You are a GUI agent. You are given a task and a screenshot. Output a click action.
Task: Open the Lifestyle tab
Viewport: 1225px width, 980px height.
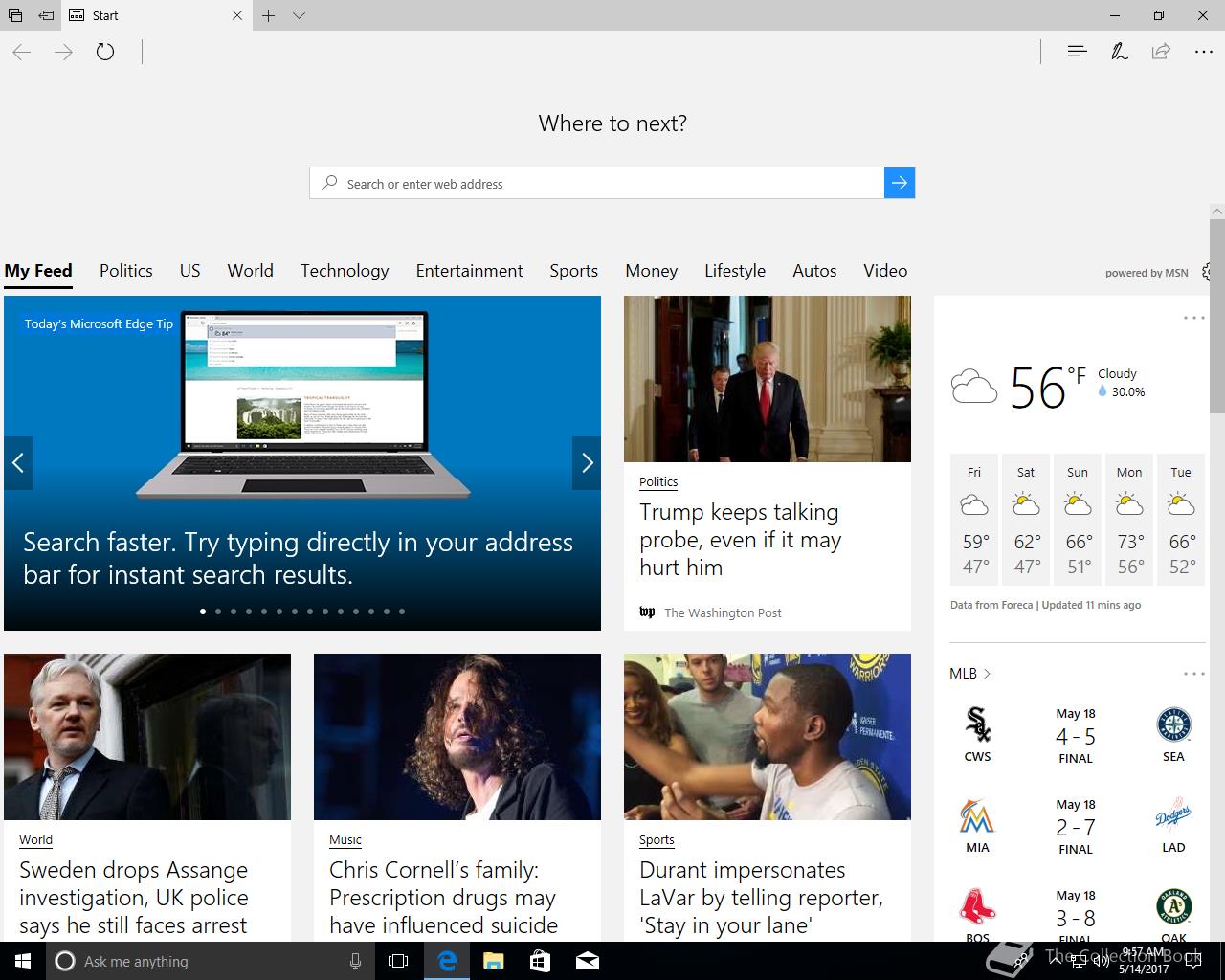(735, 271)
